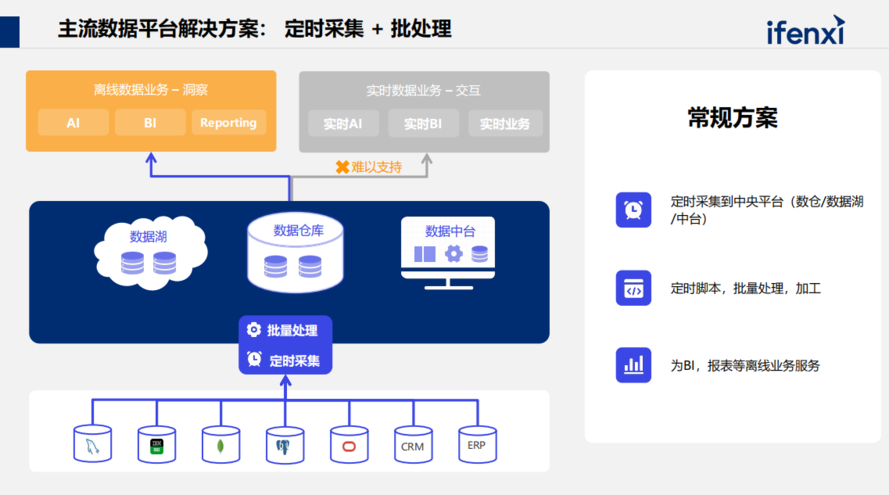Screen dimensions: 889x495
Task: Click the Oracle database cylinder icon
Action: click(x=349, y=444)
